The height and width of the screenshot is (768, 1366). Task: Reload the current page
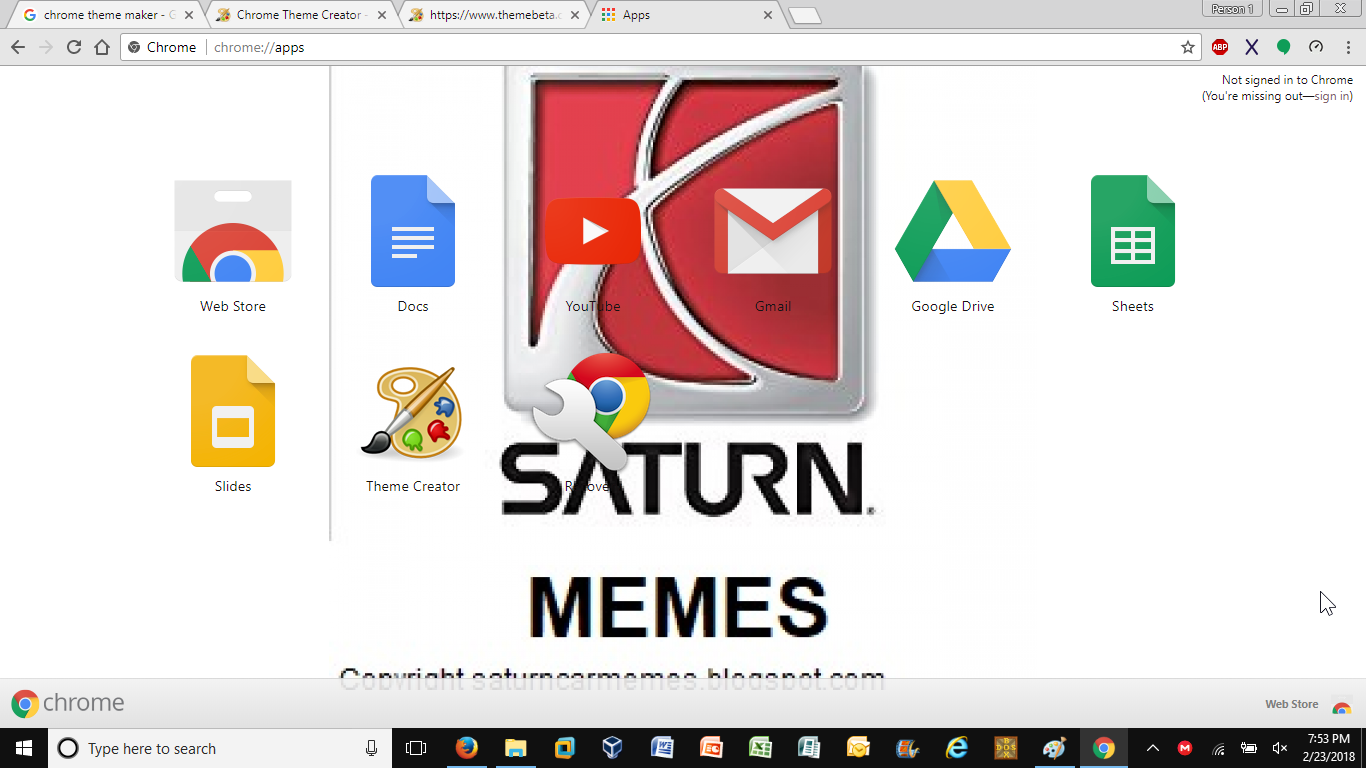pyautogui.click(x=74, y=47)
